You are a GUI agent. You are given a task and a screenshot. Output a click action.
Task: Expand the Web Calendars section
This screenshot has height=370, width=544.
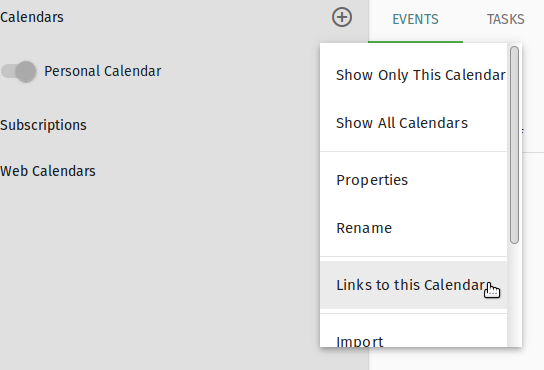click(48, 171)
